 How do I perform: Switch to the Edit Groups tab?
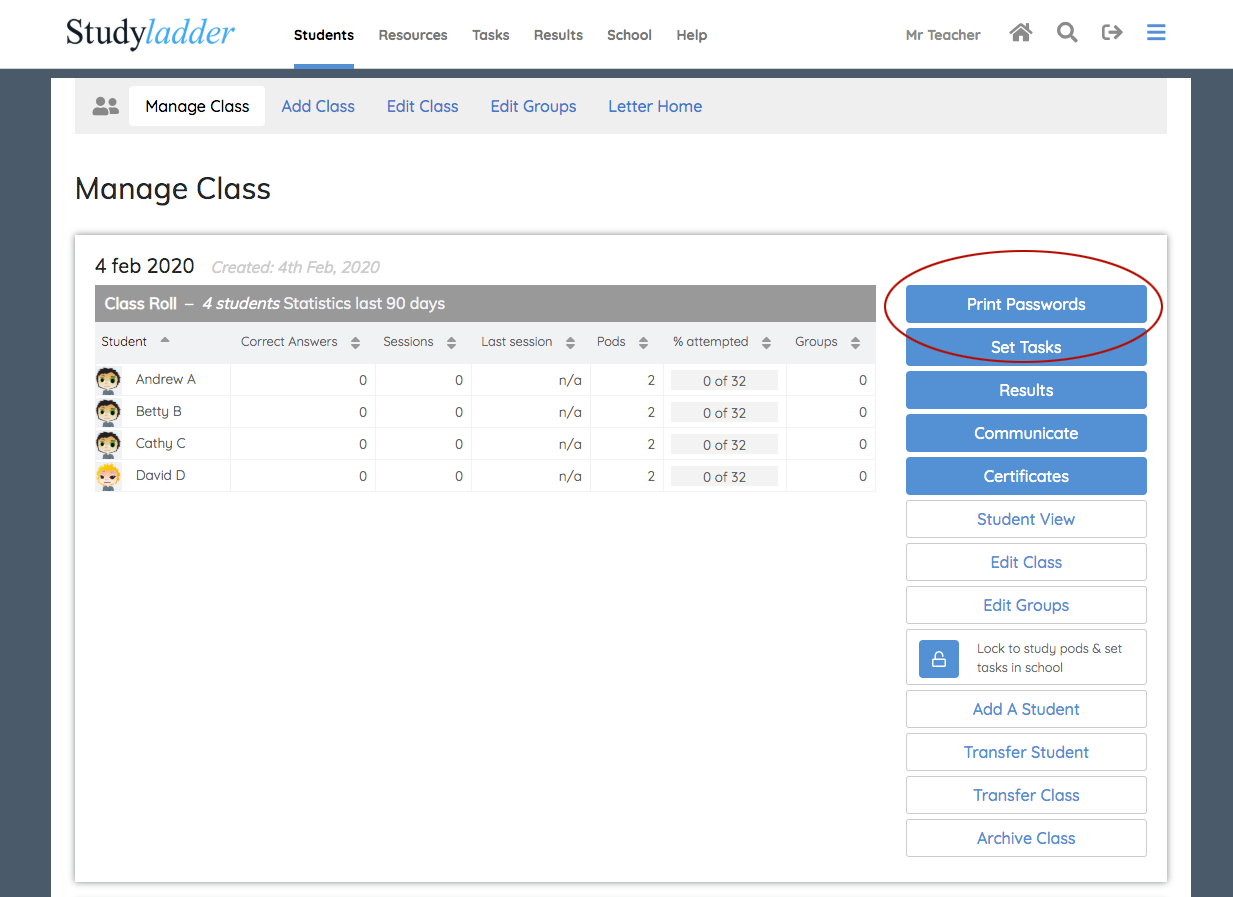pos(533,106)
